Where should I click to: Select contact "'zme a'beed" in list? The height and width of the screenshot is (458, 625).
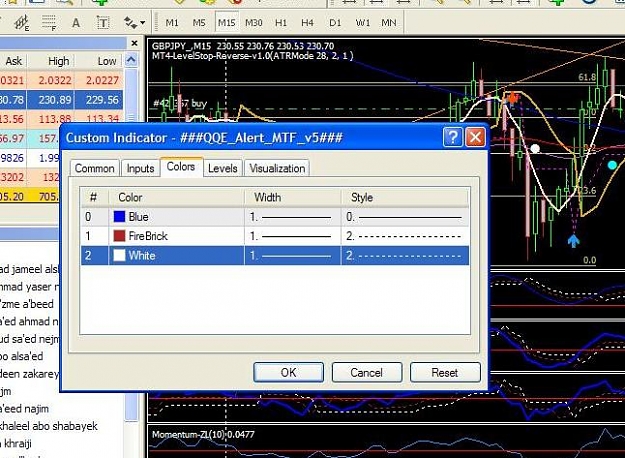(x=27, y=304)
